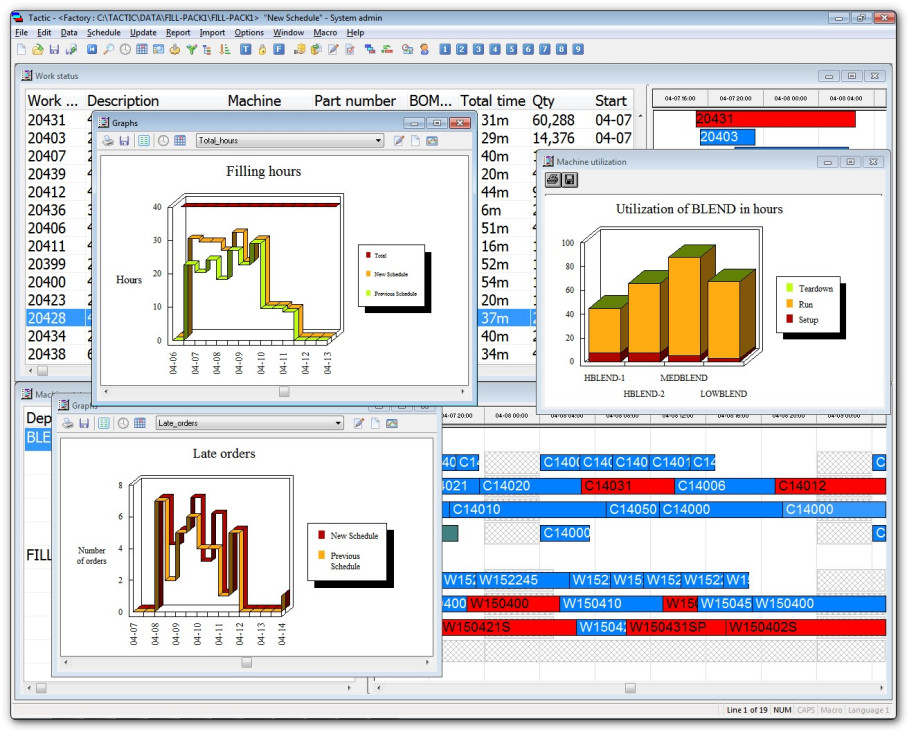The width and height of the screenshot is (907, 730).
Task: Click the magnifier search icon in main toolbar
Action: pos(108,49)
